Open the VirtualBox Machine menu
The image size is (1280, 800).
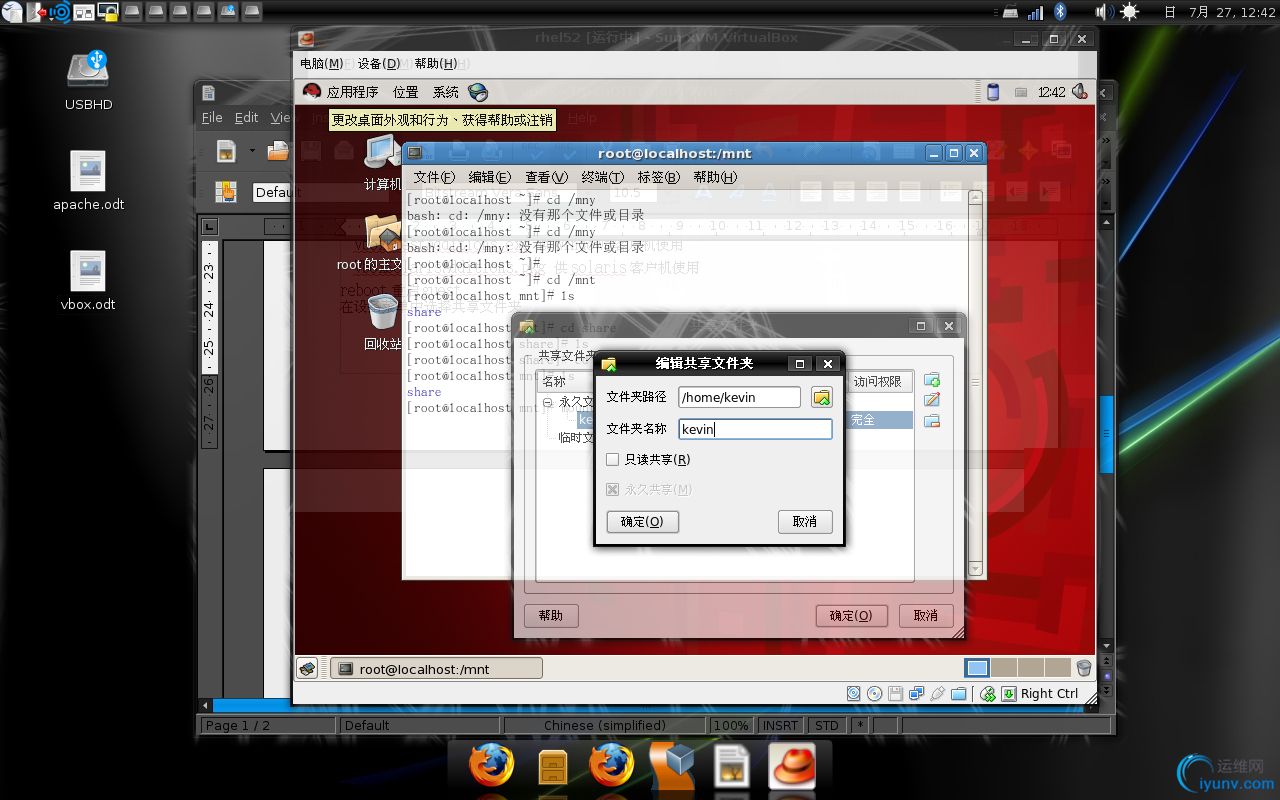pos(321,63)
